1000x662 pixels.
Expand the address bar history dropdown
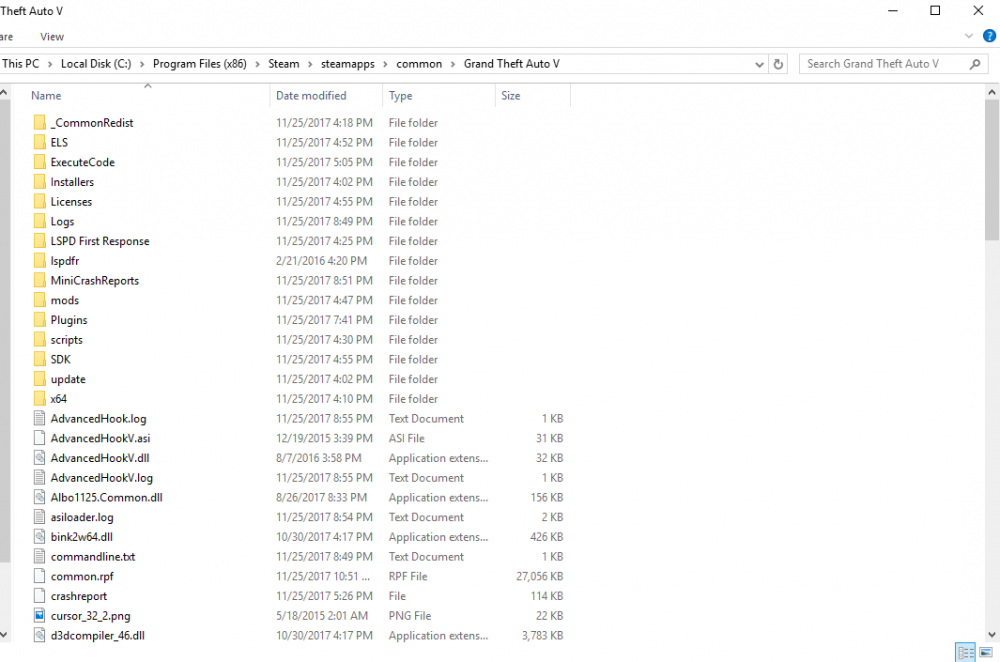(759, 64)
